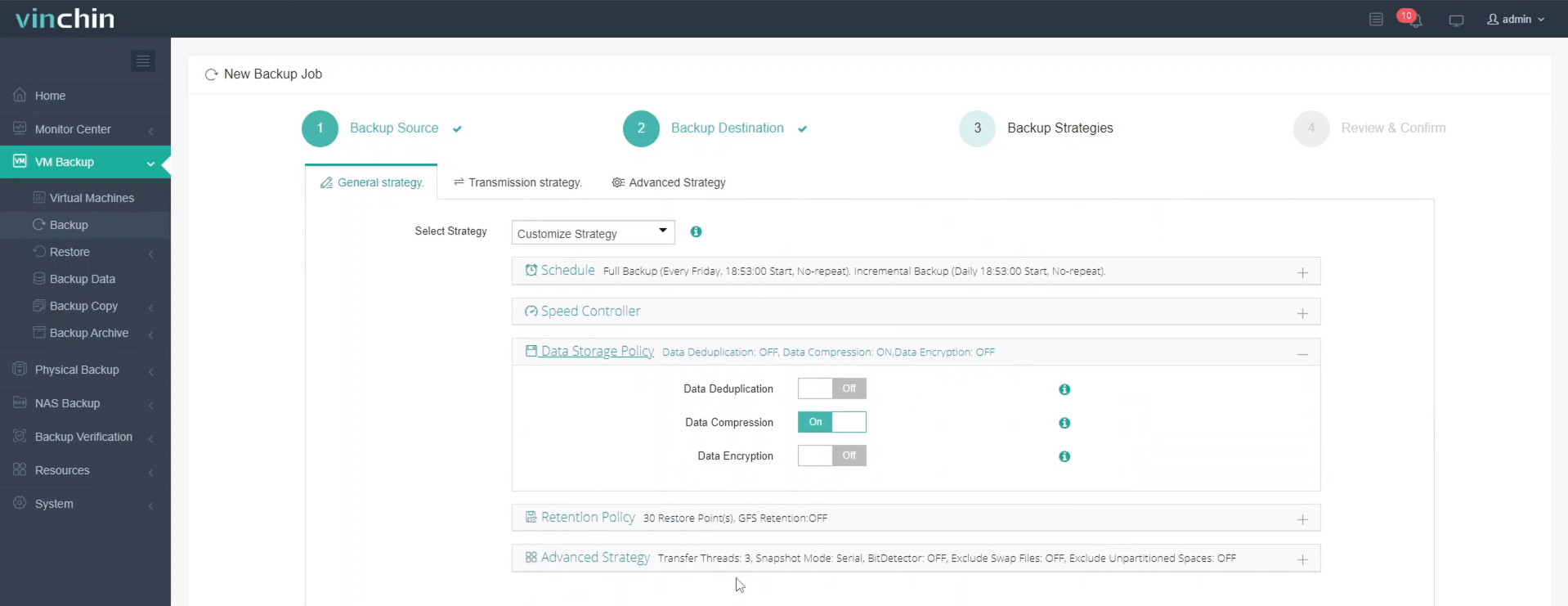Image resolution: width=1568 pixels, height=606 pixels.
Task: Enable Data Encryption switch
Action: [x=832, y=456]
